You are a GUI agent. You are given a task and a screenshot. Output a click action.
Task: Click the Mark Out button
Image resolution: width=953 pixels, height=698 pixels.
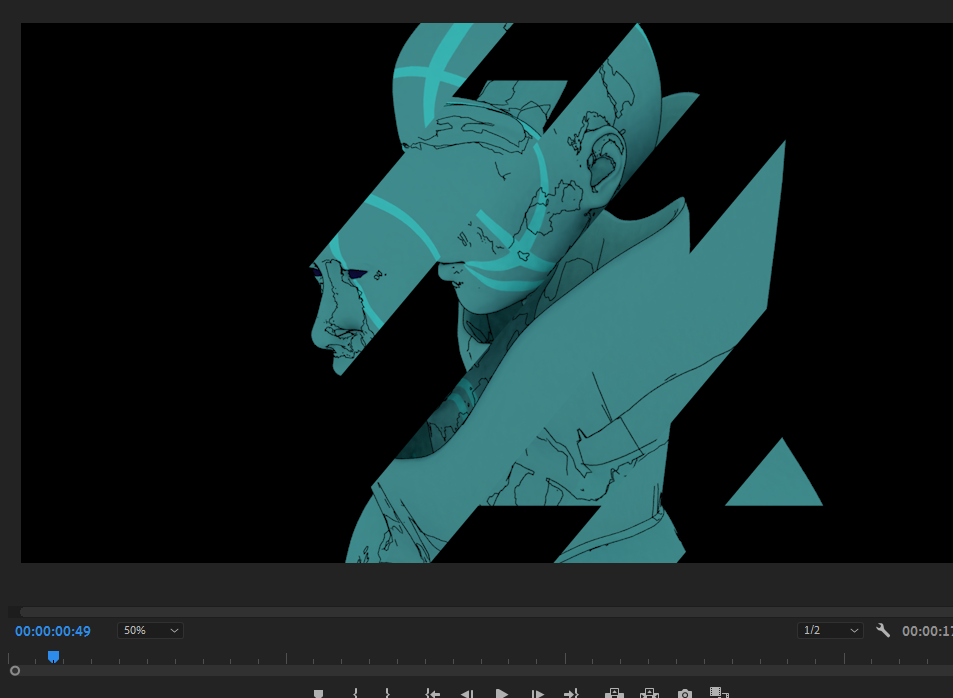[388, 694]
